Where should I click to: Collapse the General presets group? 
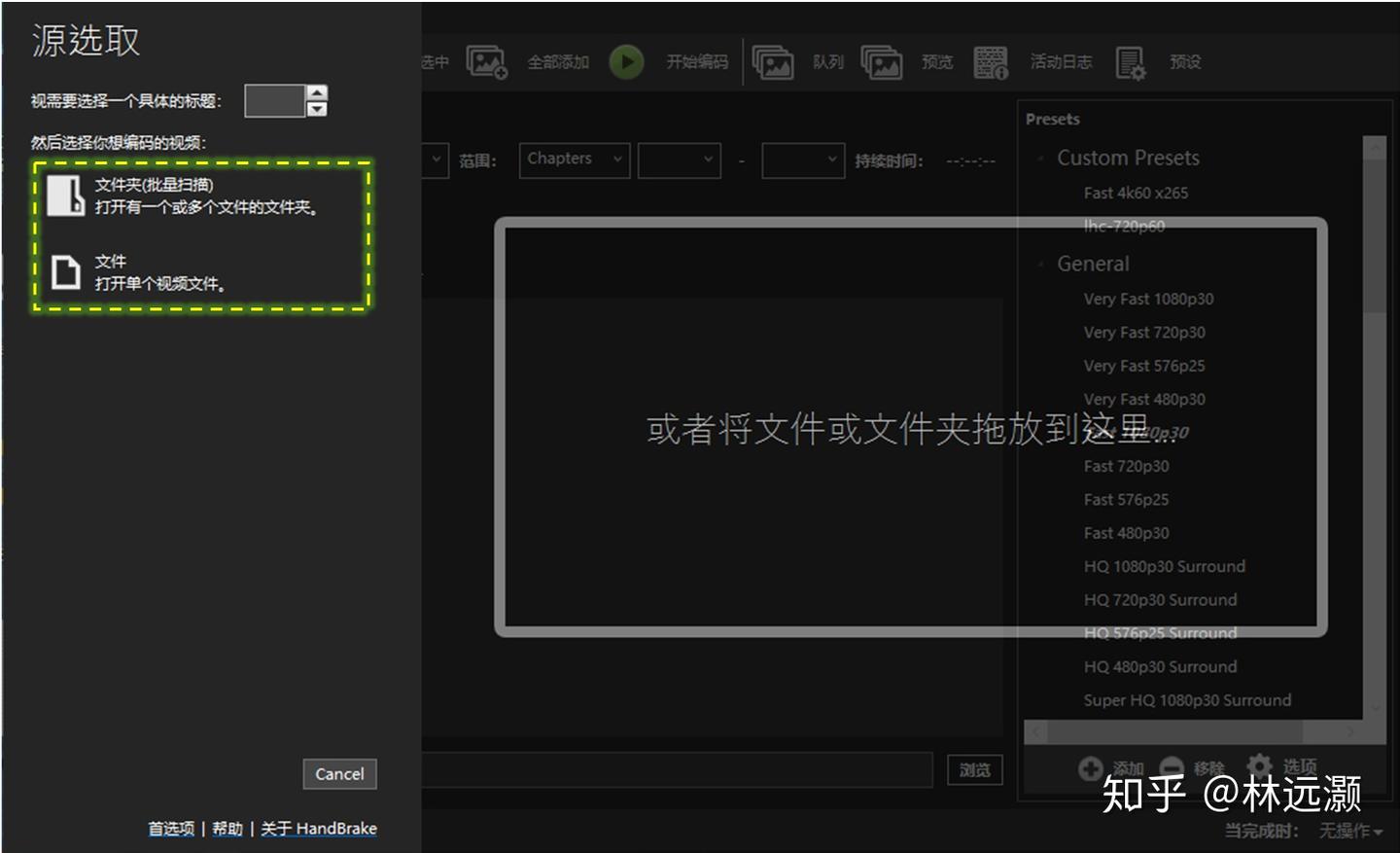pyautogui.click(x=1040, y=265)
